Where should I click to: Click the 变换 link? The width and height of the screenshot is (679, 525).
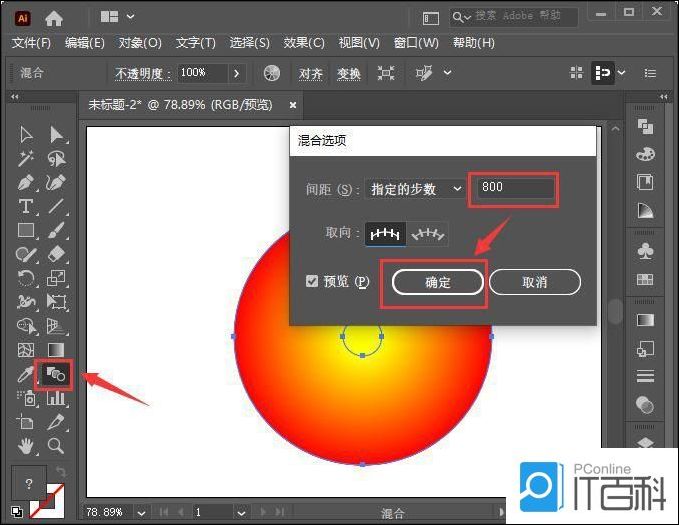click(349, 74)
